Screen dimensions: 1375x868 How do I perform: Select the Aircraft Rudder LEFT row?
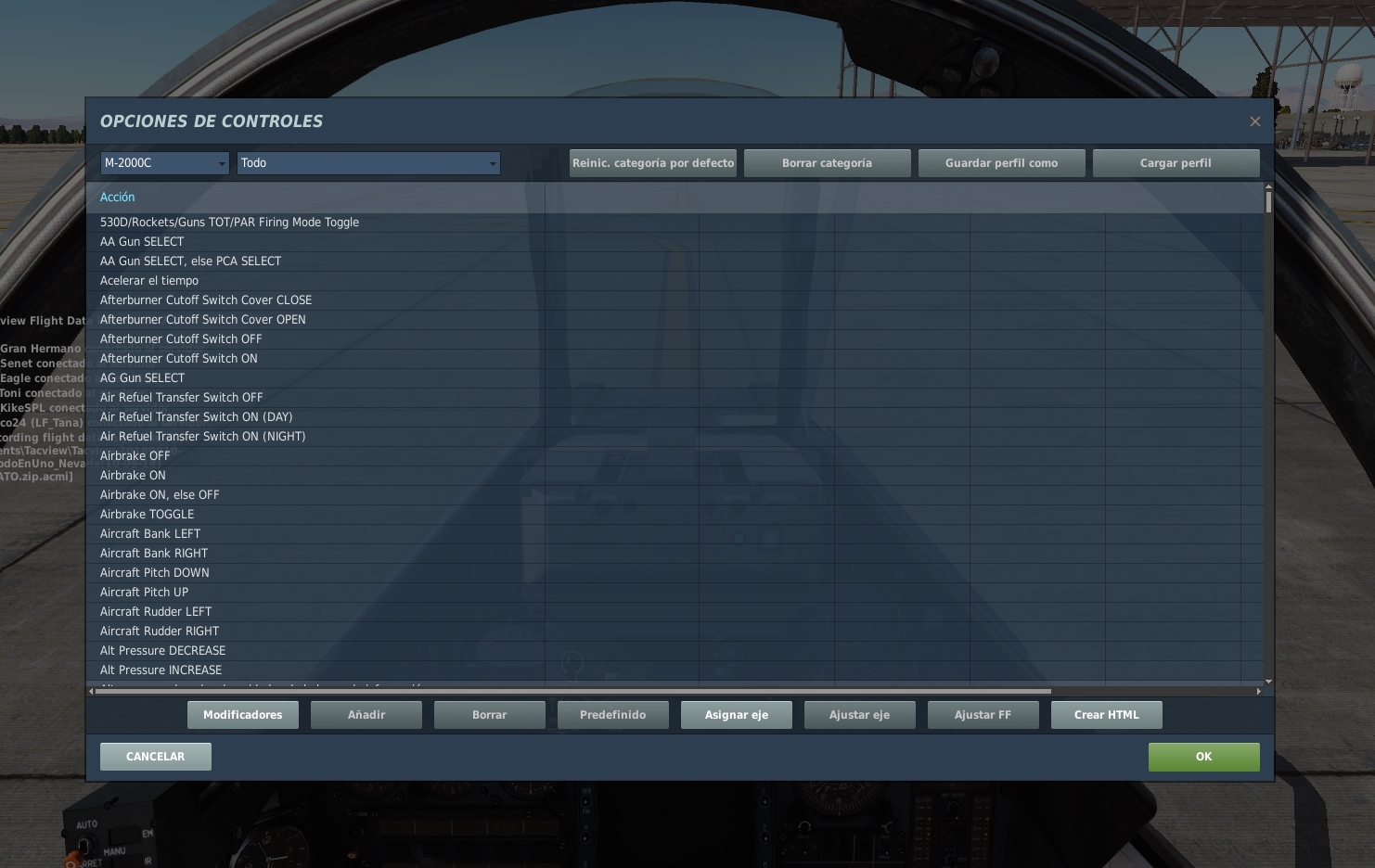[675, 612]
